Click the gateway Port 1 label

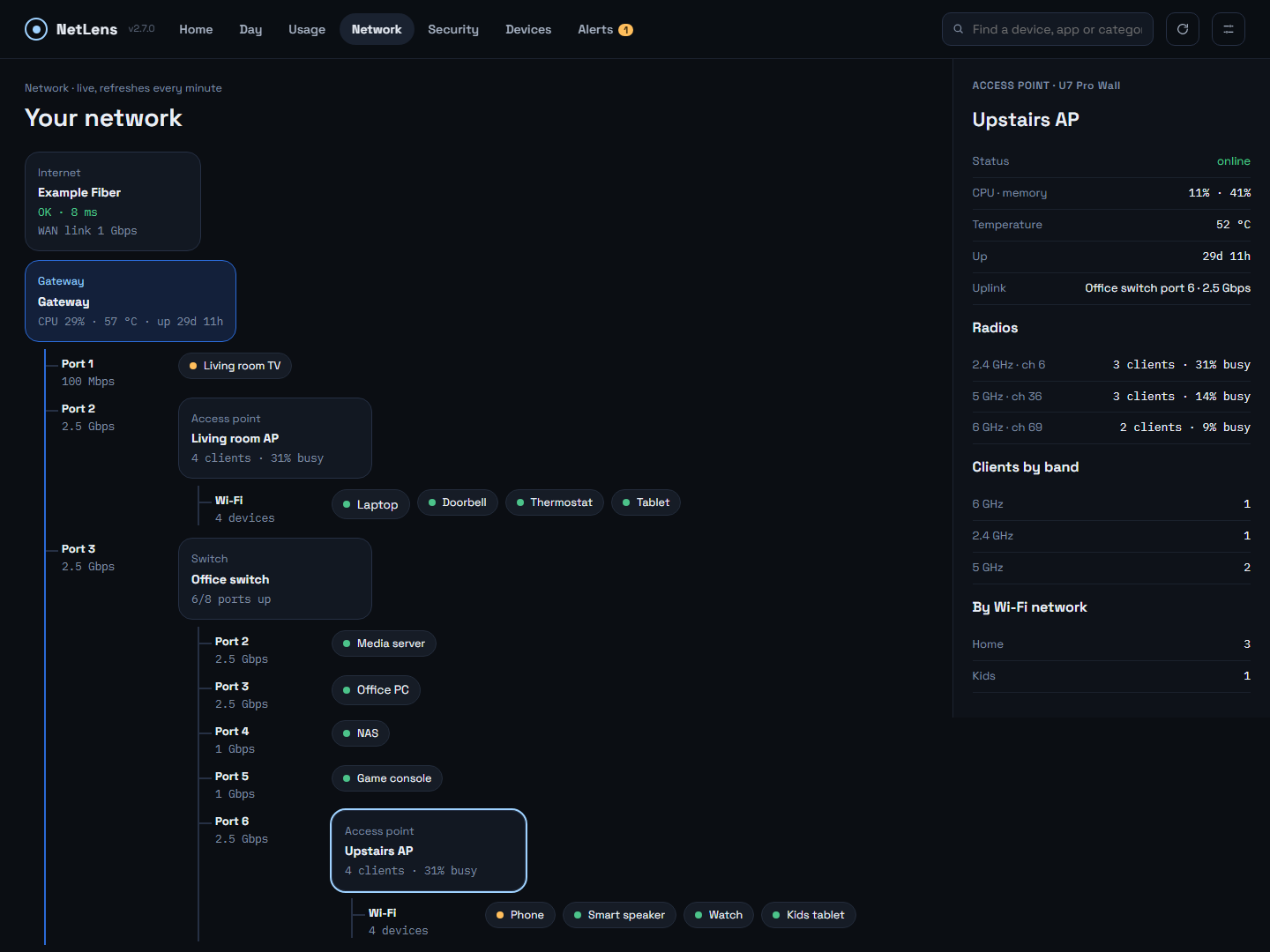coord(78,363)
